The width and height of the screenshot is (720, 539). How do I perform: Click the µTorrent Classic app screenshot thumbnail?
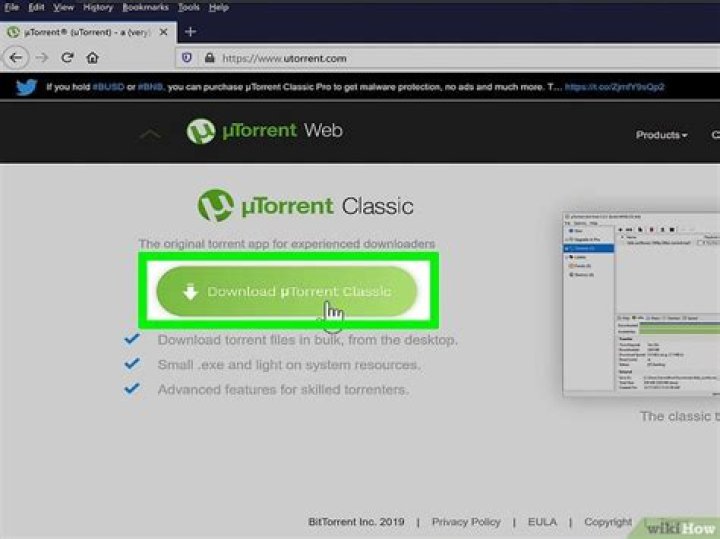click(640, 302)
